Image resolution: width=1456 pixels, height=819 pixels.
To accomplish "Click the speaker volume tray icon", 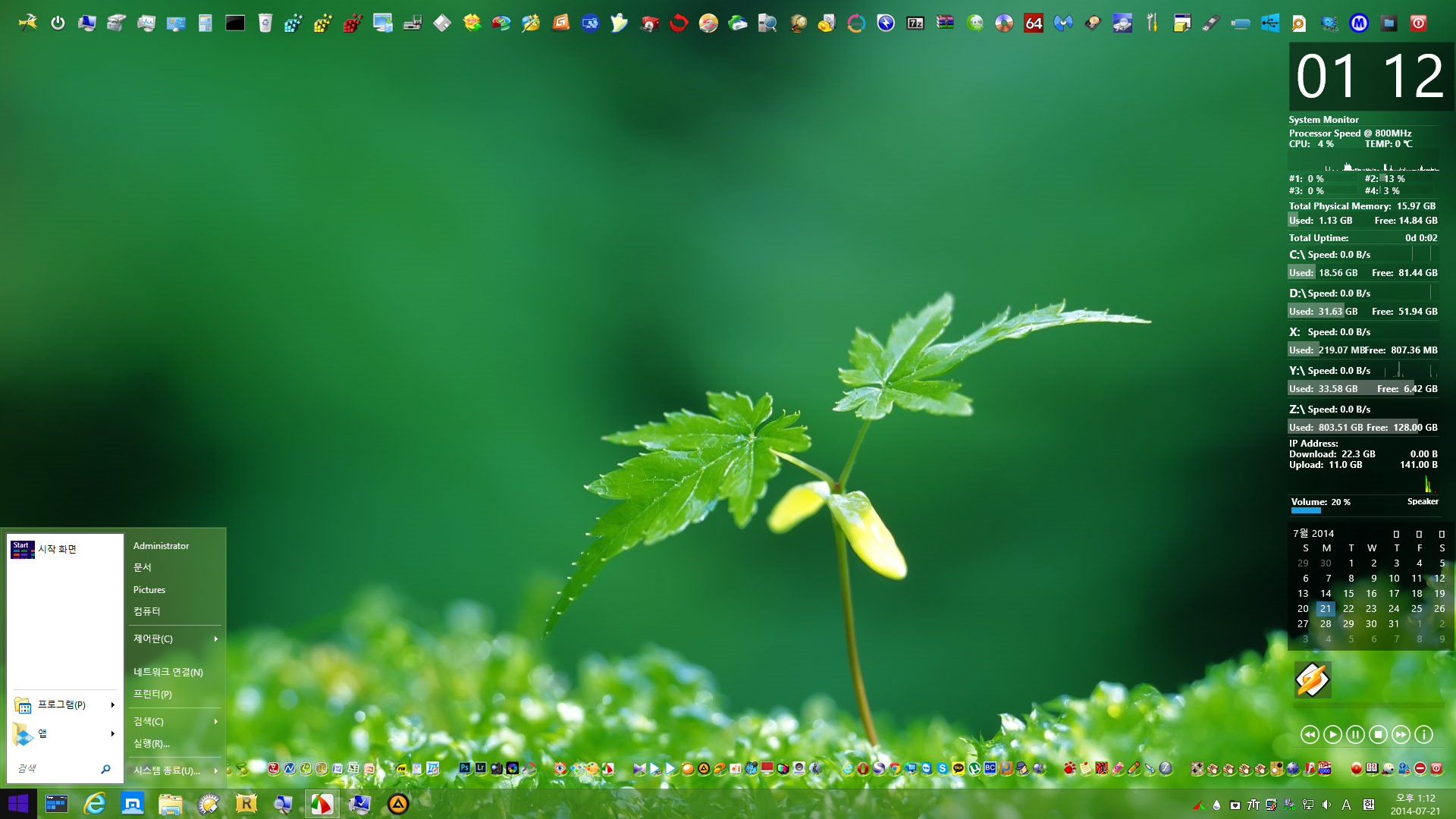I will pos(1326,805).
